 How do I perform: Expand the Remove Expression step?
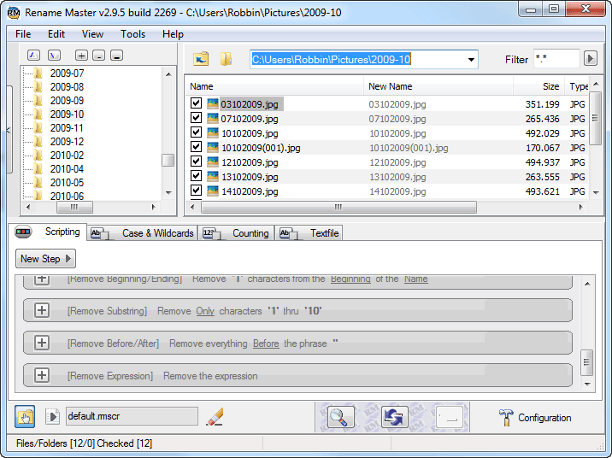41,375
